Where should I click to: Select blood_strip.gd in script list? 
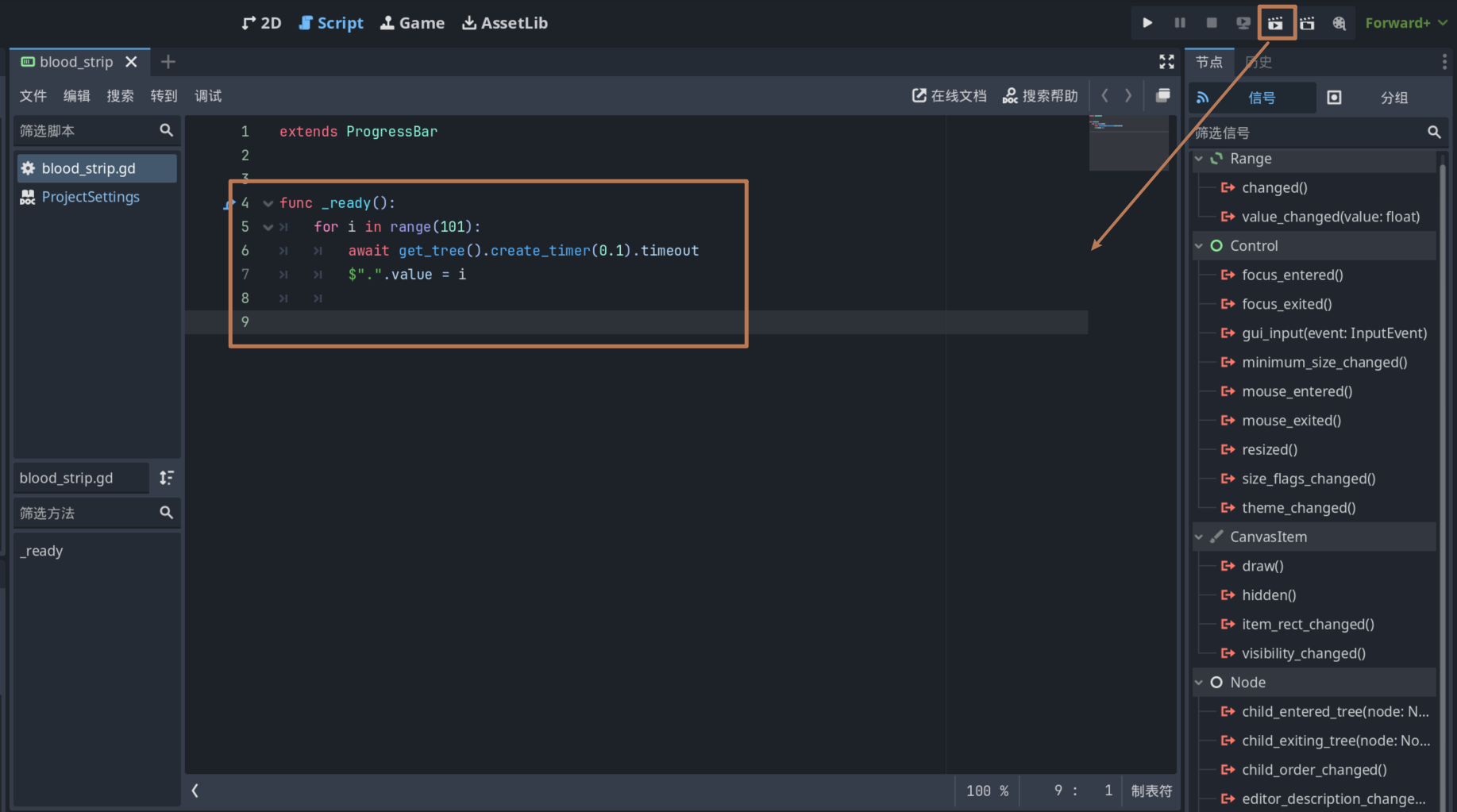point(97,168)
